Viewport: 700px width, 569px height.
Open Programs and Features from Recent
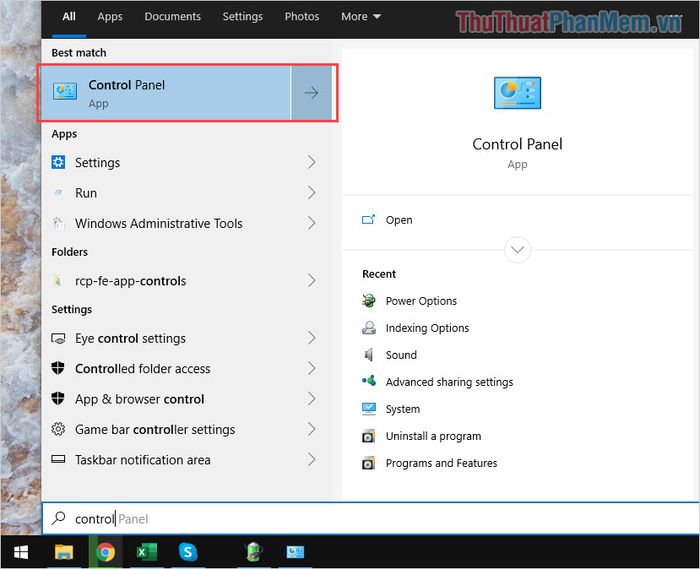[441, 463]
